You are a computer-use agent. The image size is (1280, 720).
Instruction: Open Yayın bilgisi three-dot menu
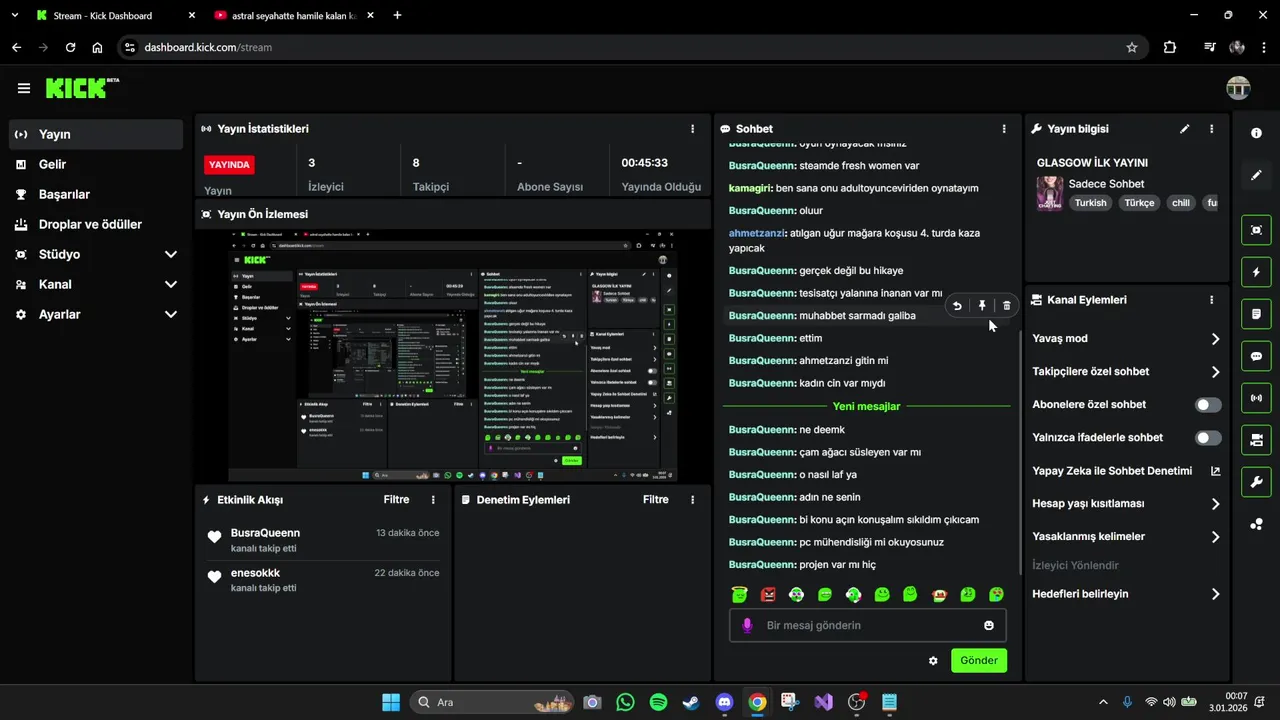[1212, 129]
